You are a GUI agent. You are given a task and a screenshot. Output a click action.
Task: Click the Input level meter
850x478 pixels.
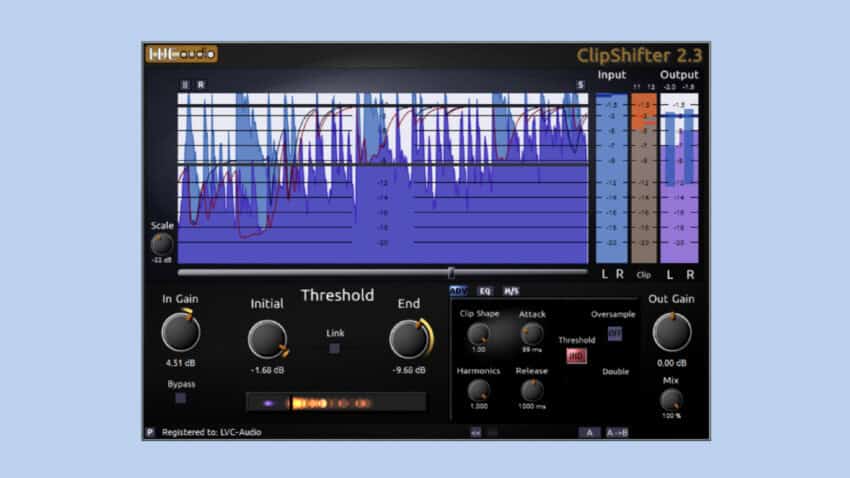611,178
